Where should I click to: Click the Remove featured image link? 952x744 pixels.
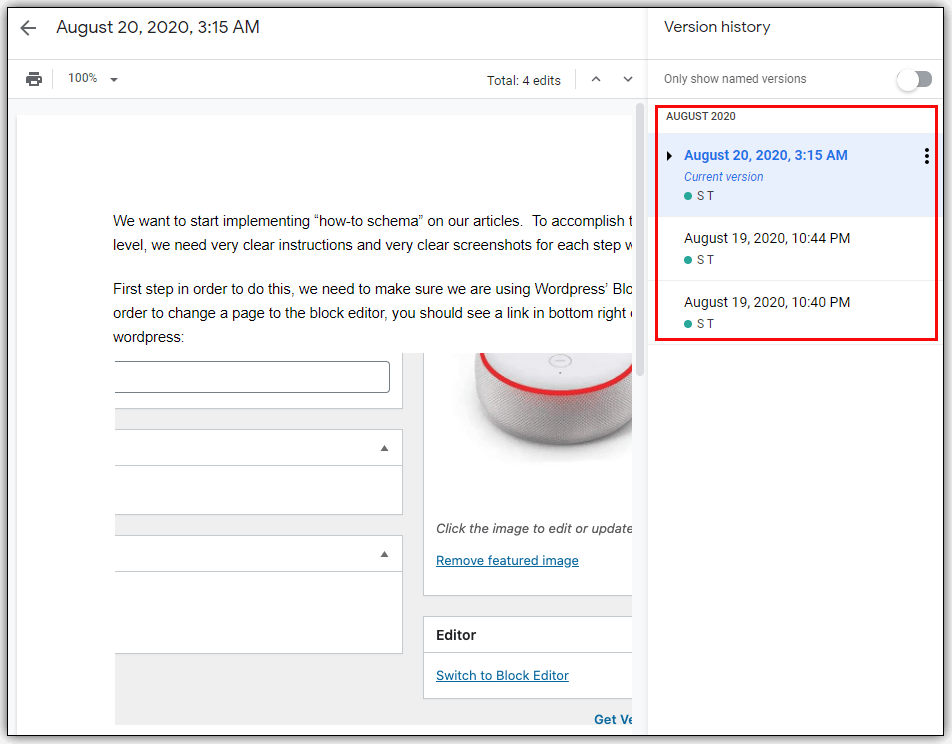(507, 561)
